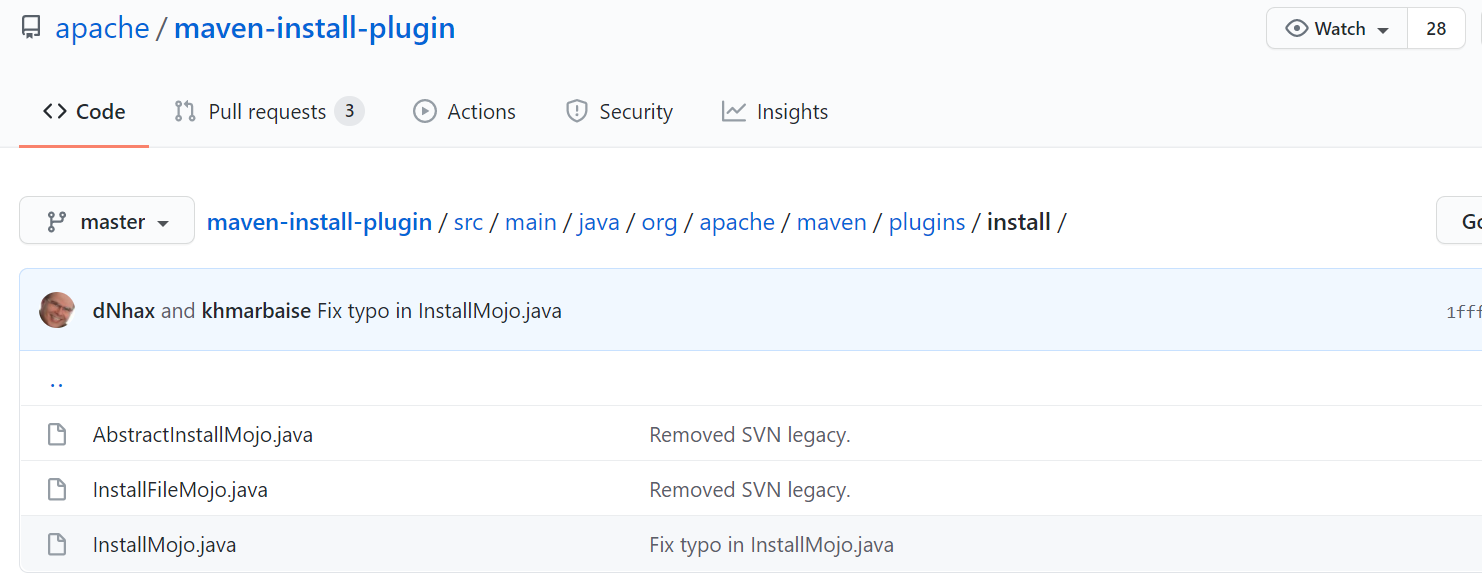Open InstallFileMojo.java file
The height and width of the screenshot is (588, 1482).
point(180,490)
